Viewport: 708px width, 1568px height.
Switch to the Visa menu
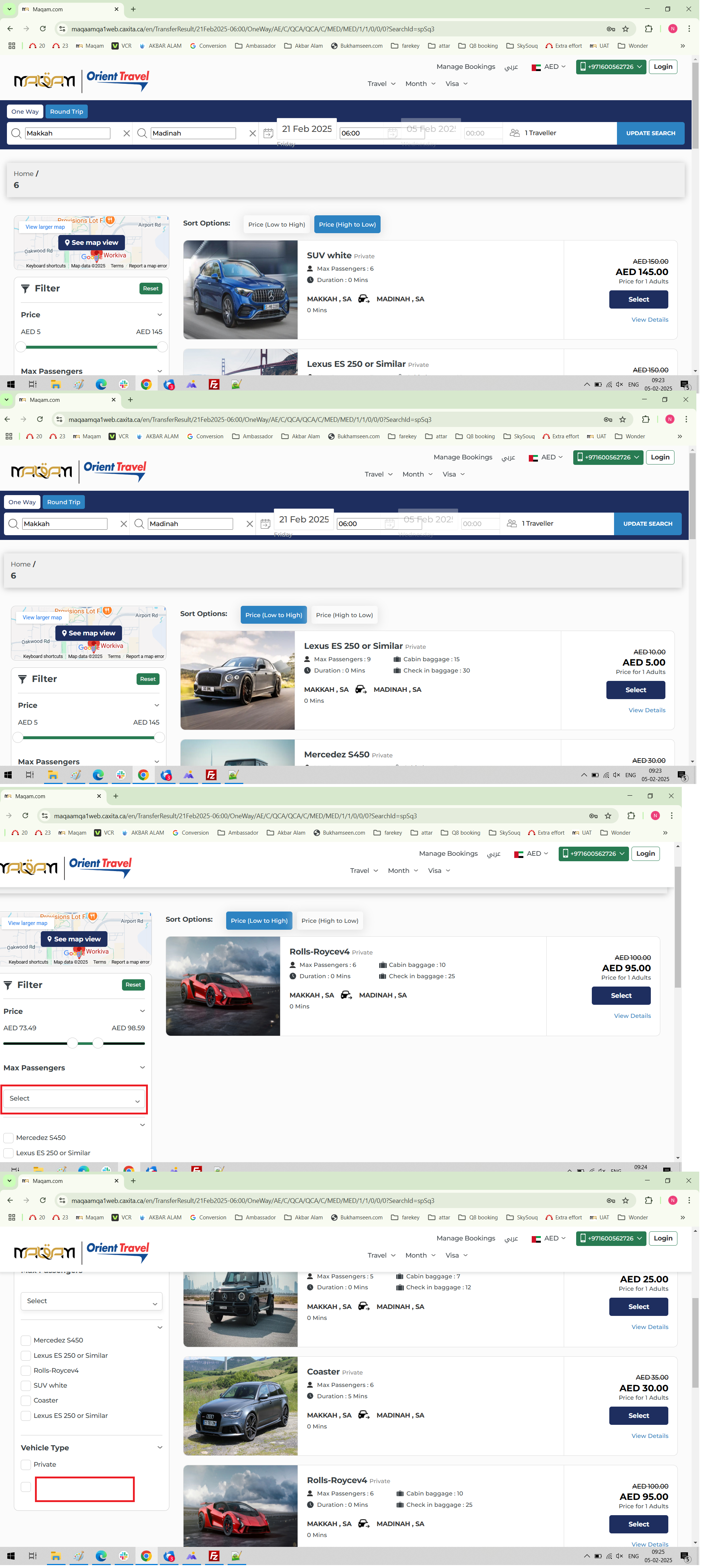point(453,83)
